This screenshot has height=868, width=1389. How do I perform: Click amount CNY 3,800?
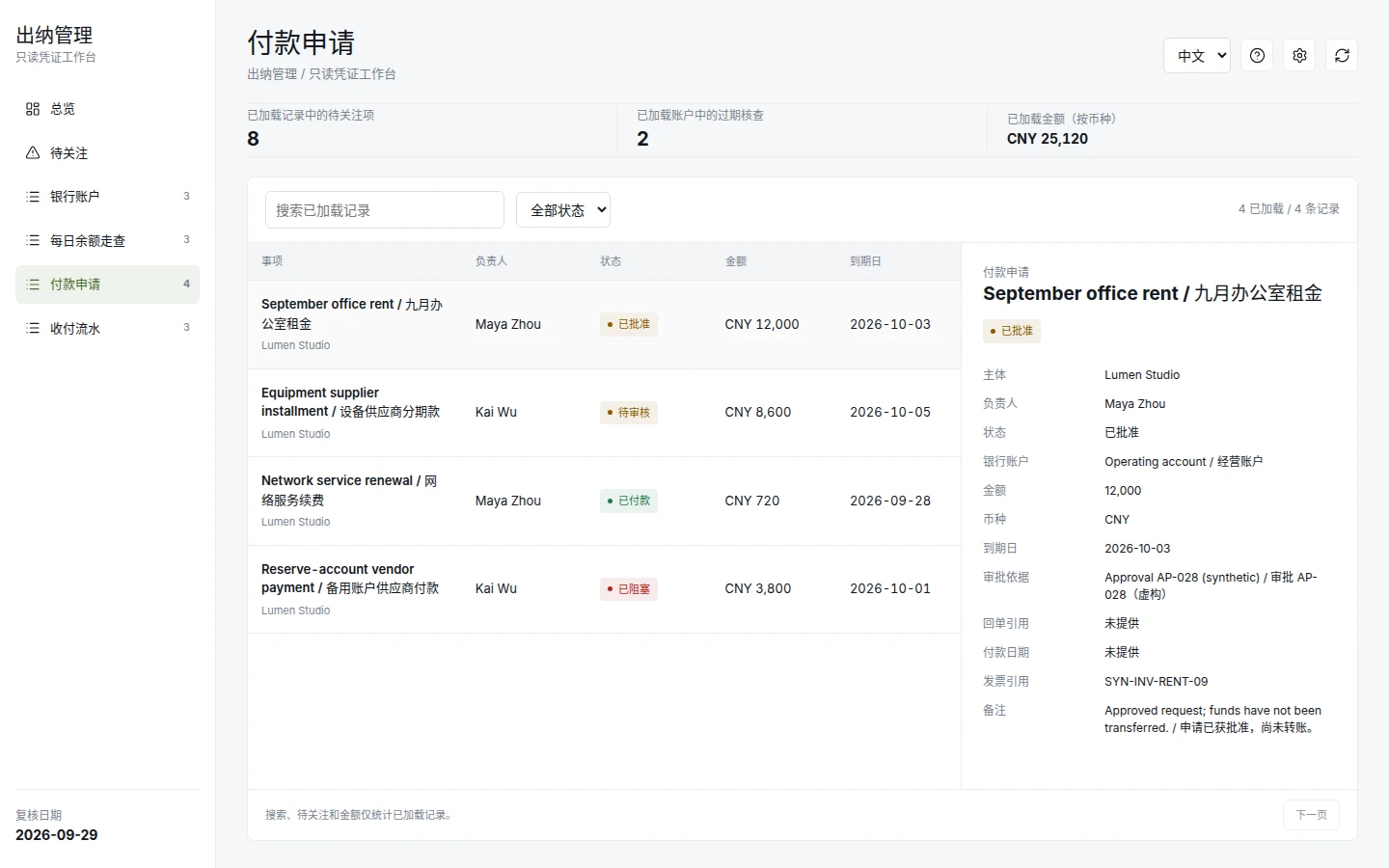758,588
